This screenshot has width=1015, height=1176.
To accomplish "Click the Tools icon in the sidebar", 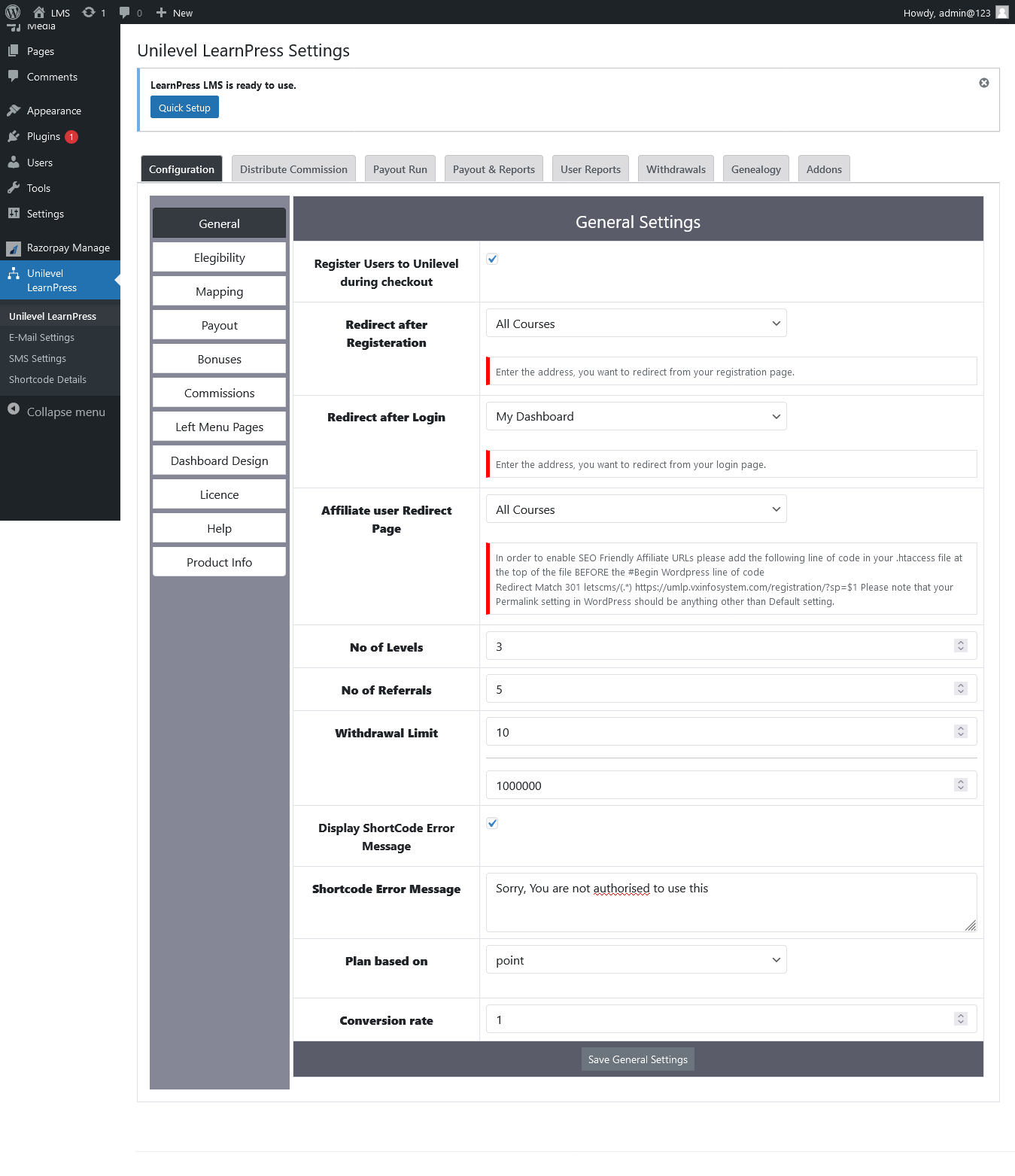I will pos(15,187).
